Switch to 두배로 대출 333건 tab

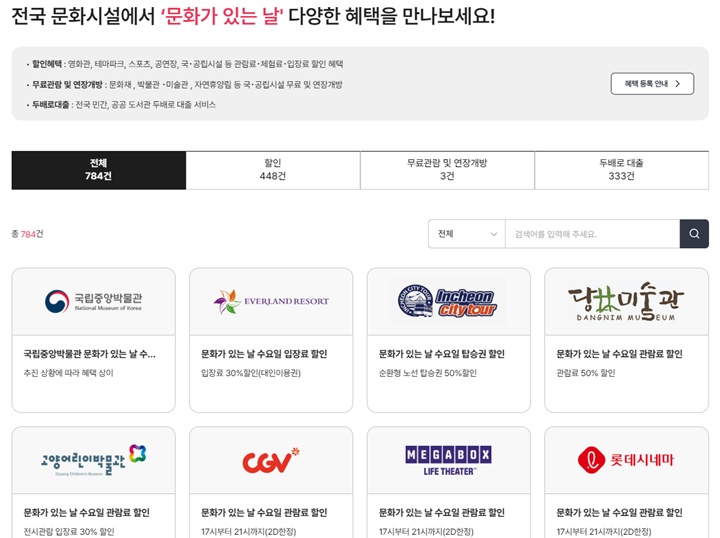621,170
